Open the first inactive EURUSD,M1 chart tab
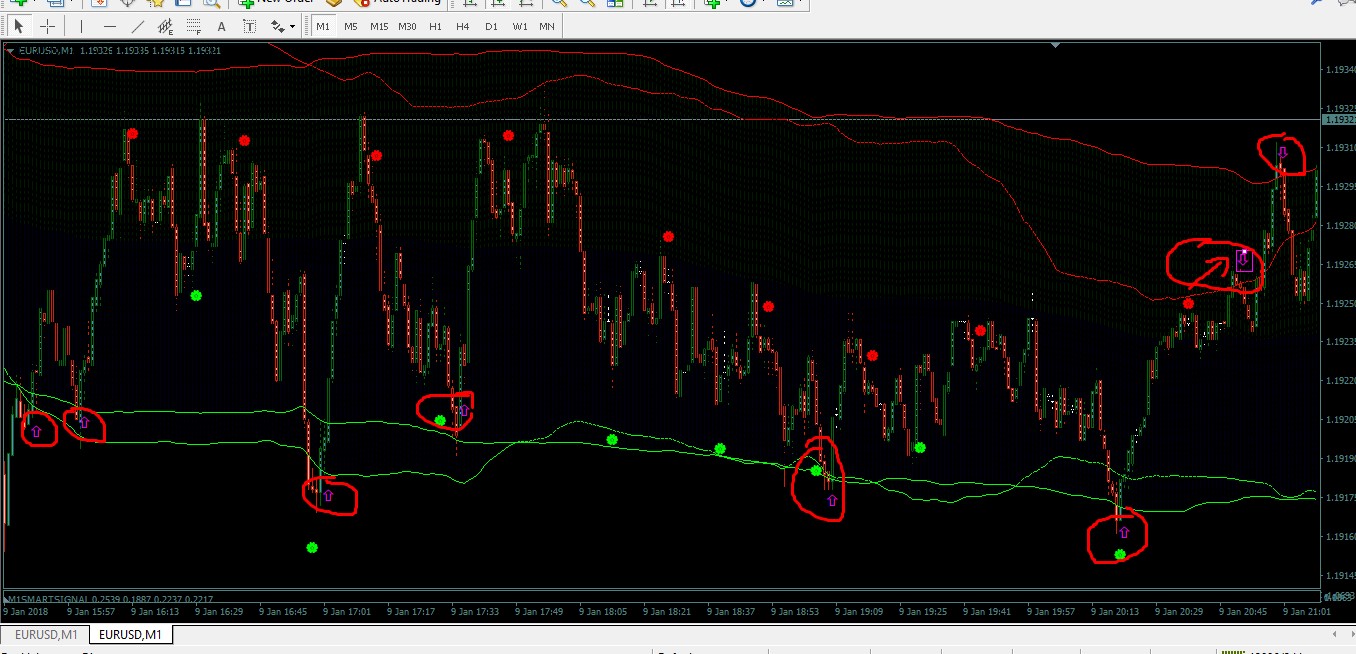1356x654 pixels. 44,635
